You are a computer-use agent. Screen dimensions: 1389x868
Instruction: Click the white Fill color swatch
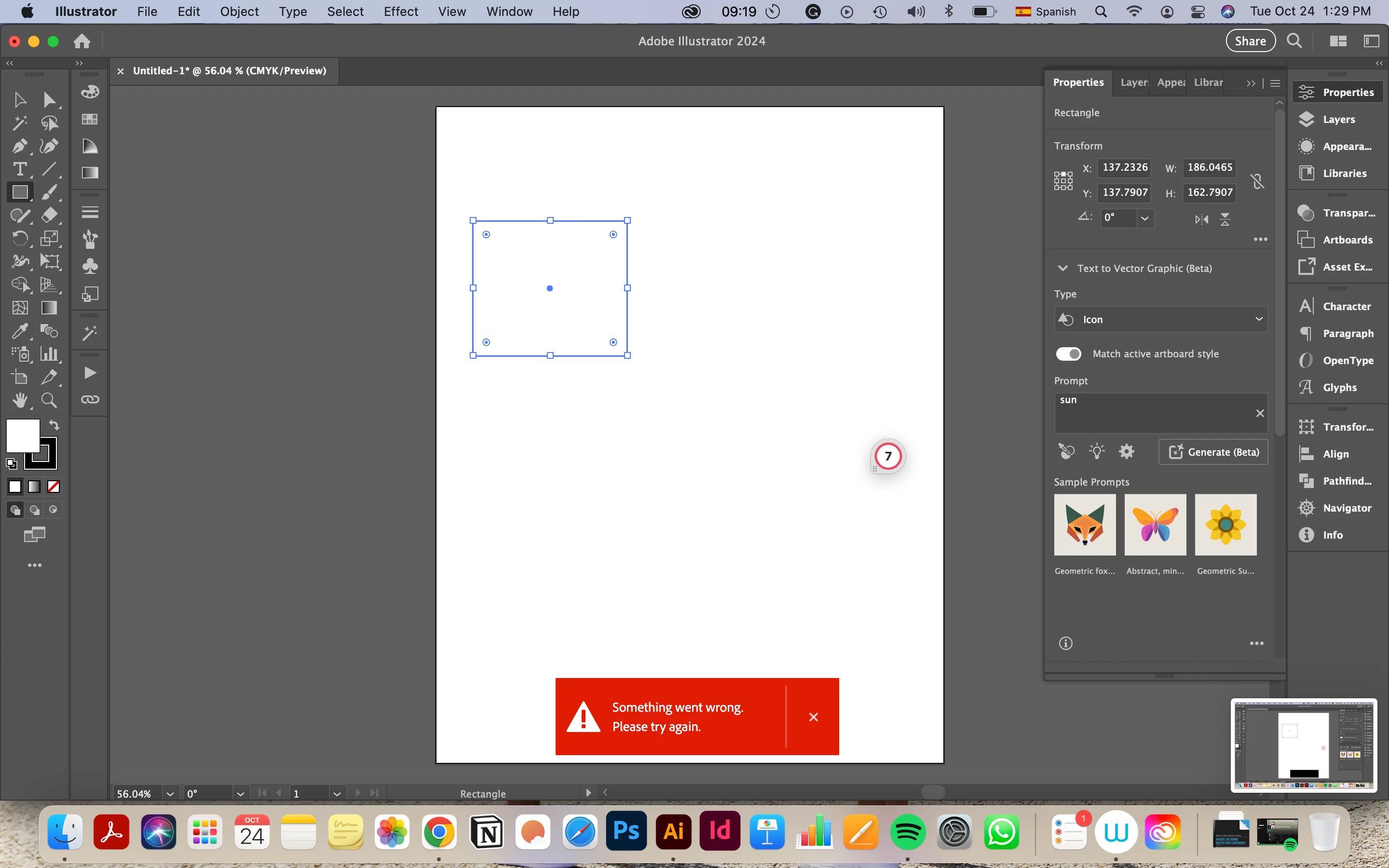tap(22, 435)
